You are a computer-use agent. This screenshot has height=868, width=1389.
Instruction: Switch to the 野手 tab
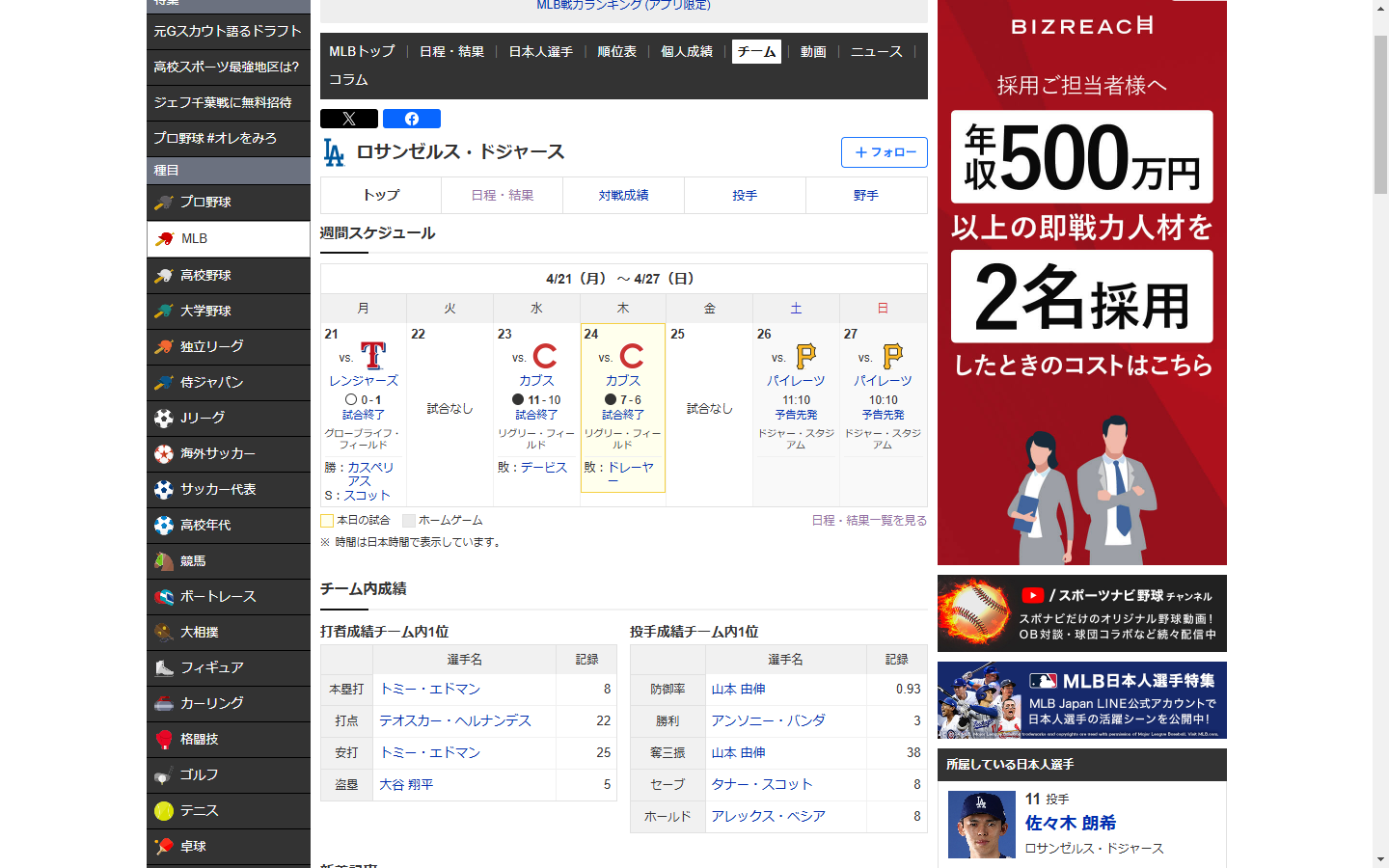click(x=866, y=195)
